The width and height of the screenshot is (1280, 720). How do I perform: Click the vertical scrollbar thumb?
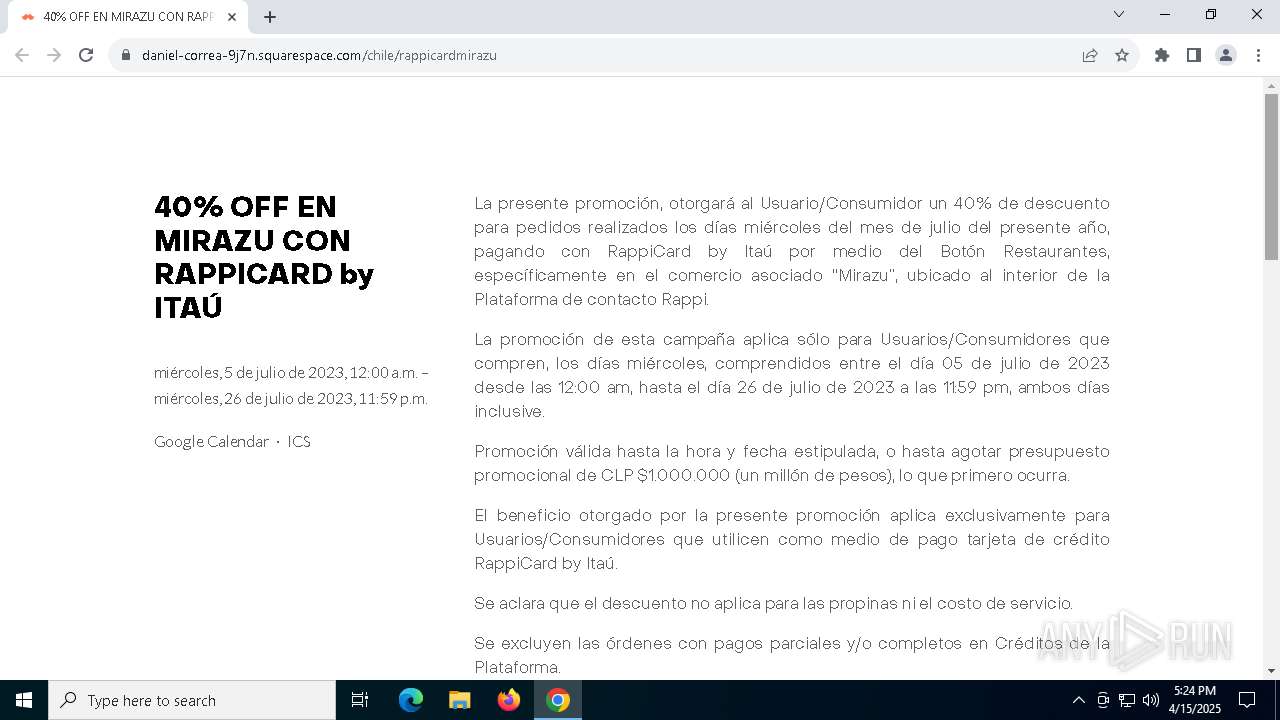click(1271, 177)
